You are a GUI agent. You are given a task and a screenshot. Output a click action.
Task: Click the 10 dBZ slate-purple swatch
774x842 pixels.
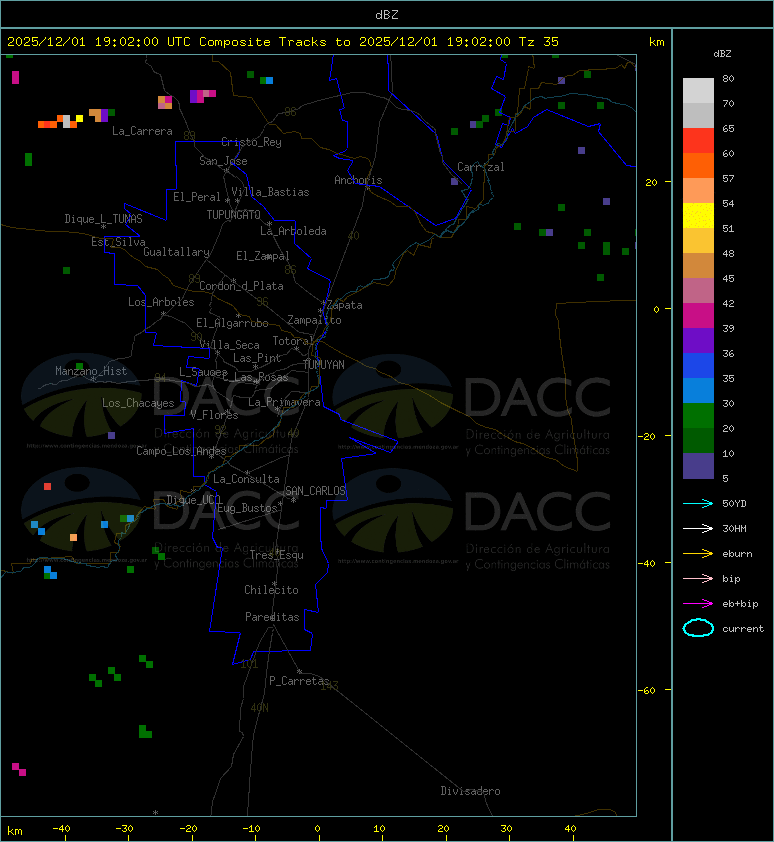tap(698, 466)
